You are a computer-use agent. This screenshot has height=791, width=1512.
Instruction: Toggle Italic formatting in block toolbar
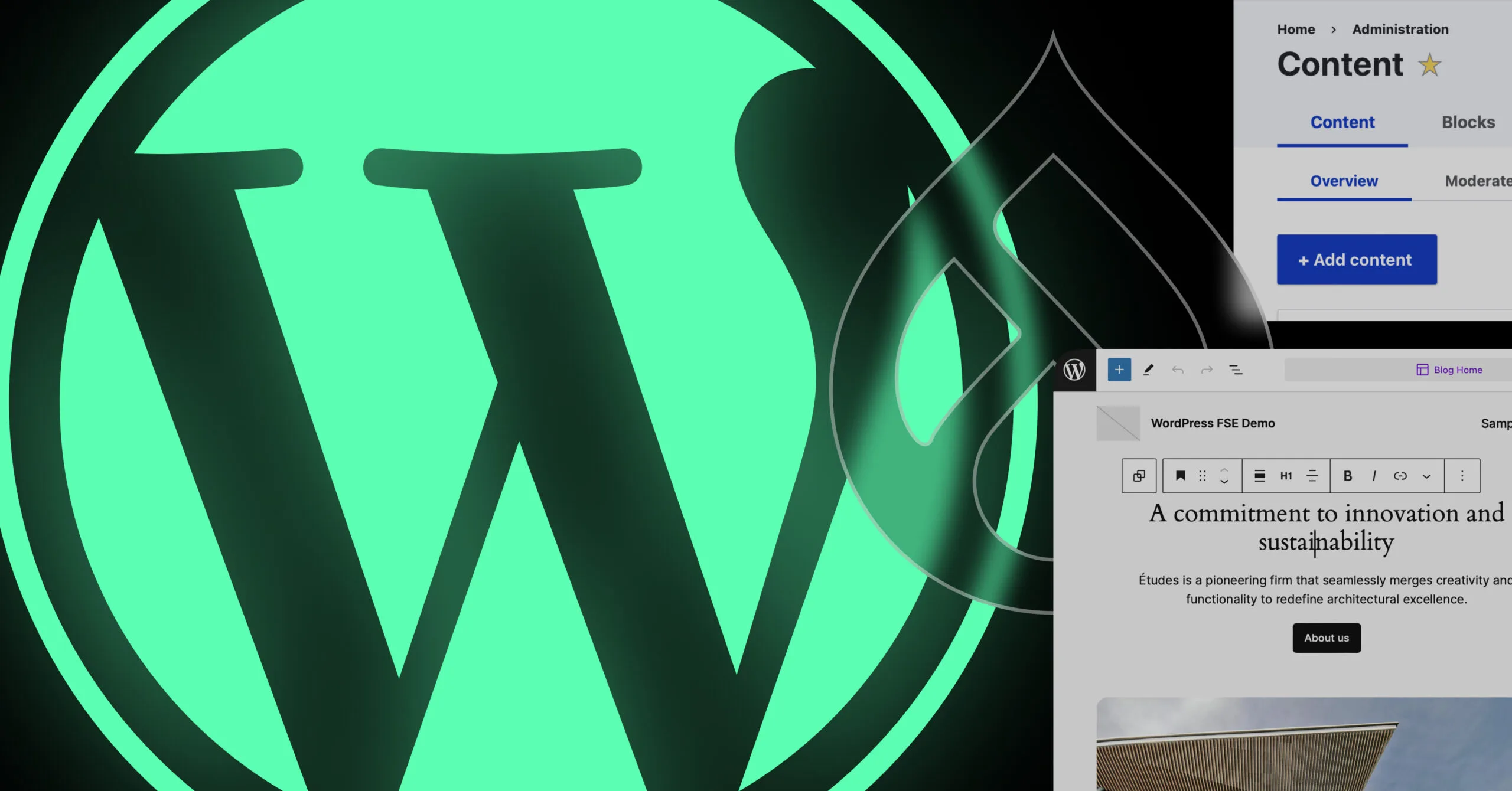click(1374, 476)
